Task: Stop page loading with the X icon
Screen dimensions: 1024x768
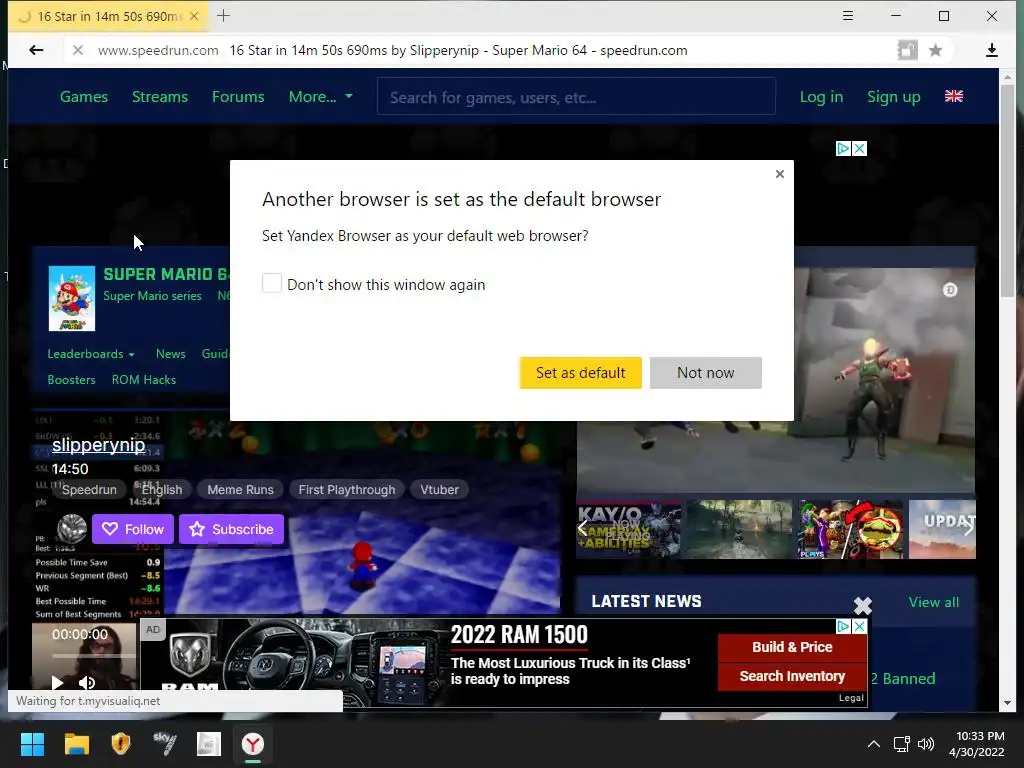Action: click(77, 50)
